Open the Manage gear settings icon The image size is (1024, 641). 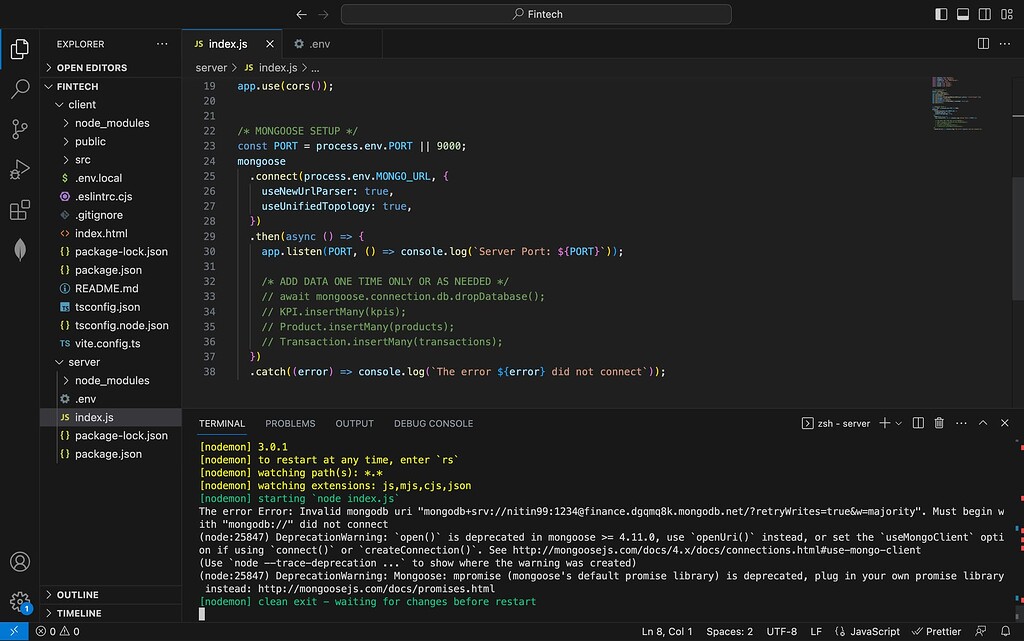[x=20, y=602]
